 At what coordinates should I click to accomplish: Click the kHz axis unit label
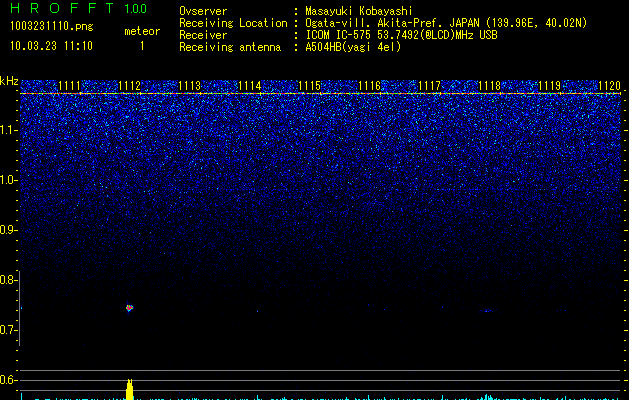(x=9, y=81)
